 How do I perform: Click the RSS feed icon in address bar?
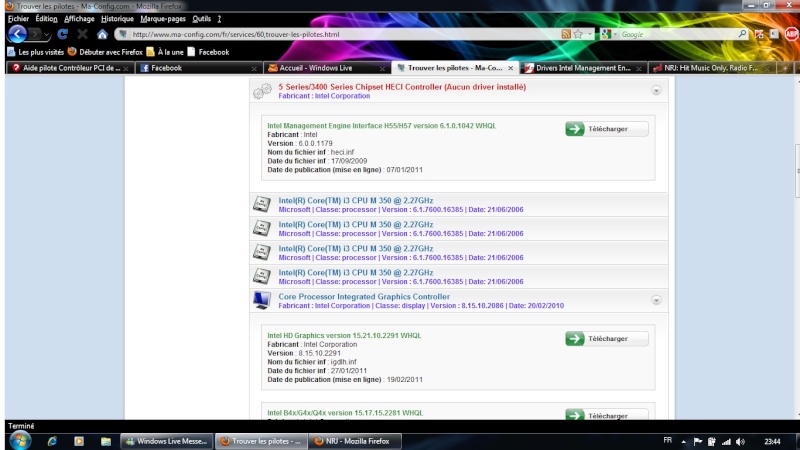tap(566, 34)
